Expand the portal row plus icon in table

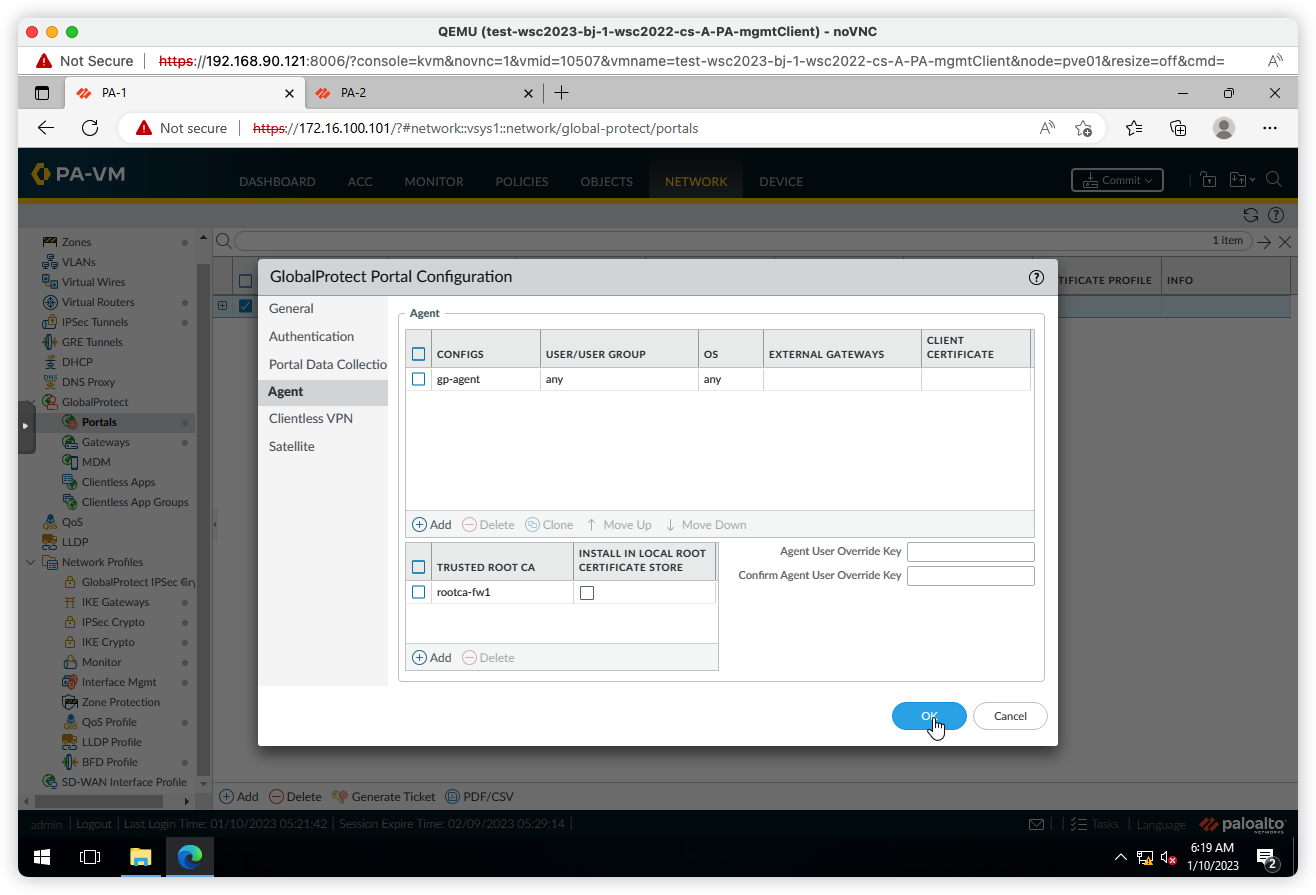(223, 306)
